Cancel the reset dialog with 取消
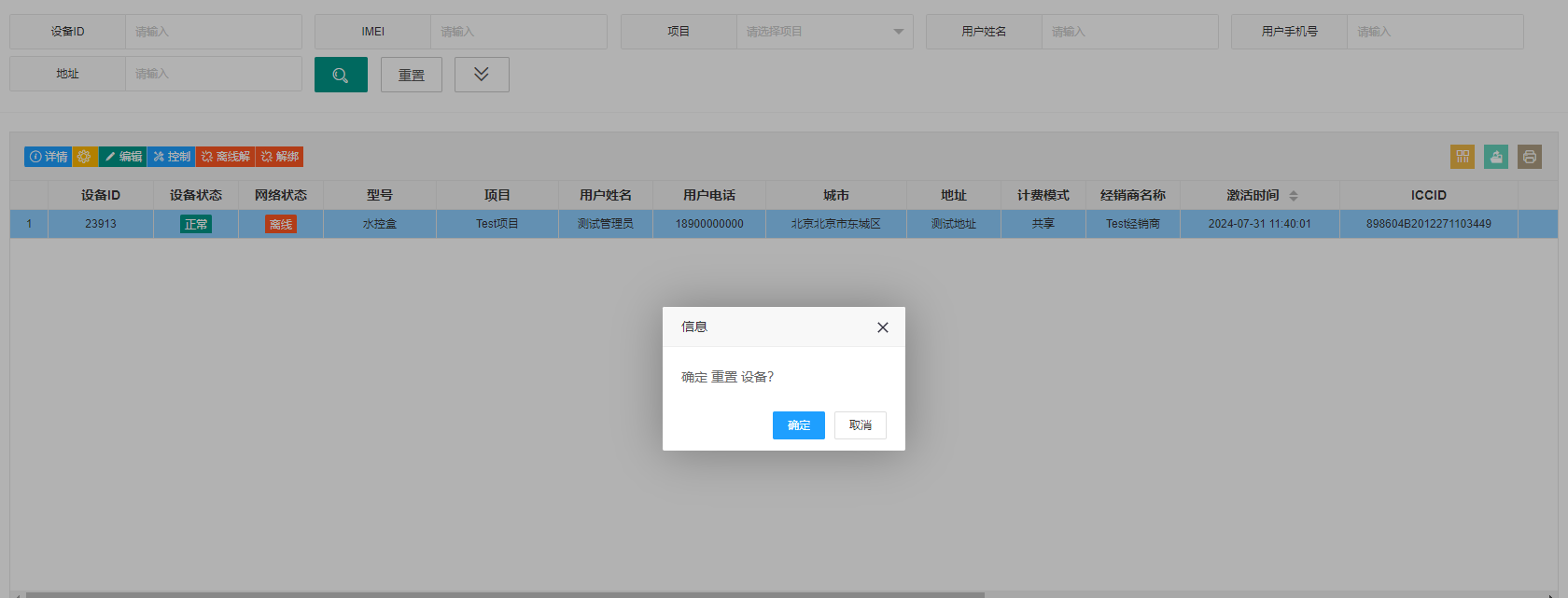 860,425
